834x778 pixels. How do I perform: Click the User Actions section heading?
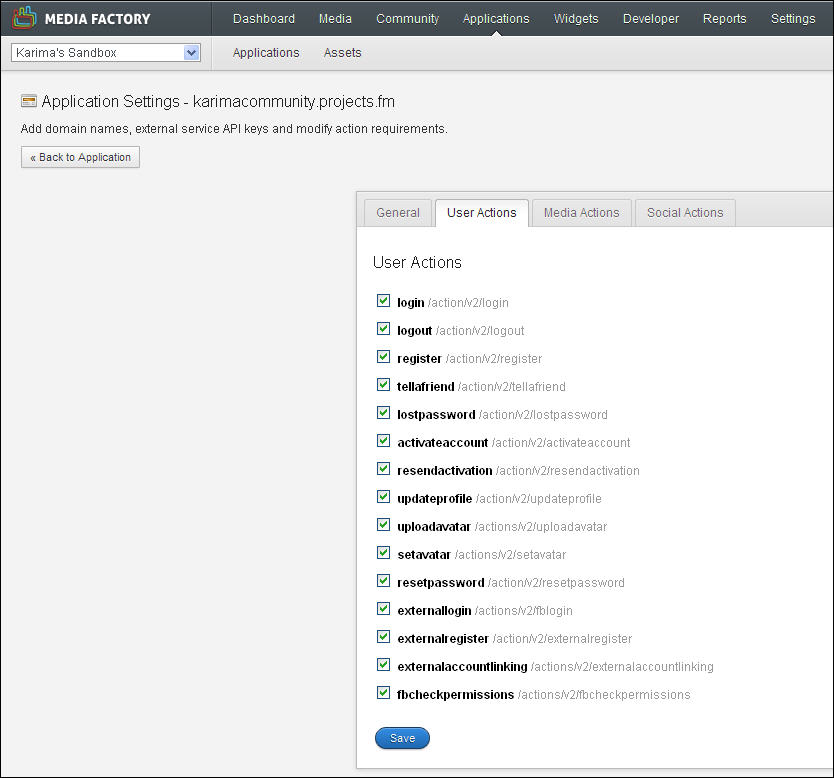coord(417,262)
